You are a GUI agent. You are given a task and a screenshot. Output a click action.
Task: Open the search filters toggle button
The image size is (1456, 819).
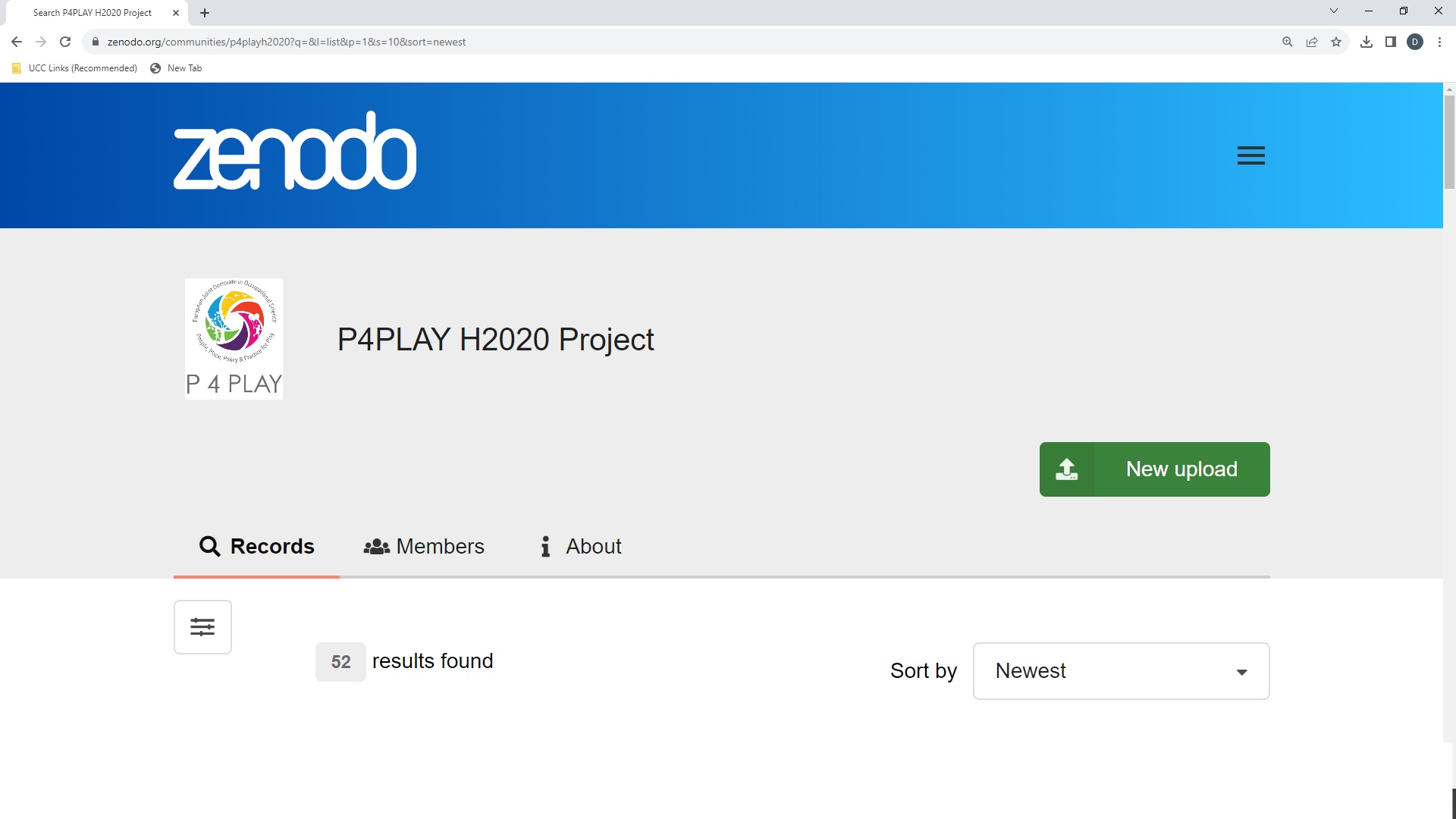[x=202, y=627]
